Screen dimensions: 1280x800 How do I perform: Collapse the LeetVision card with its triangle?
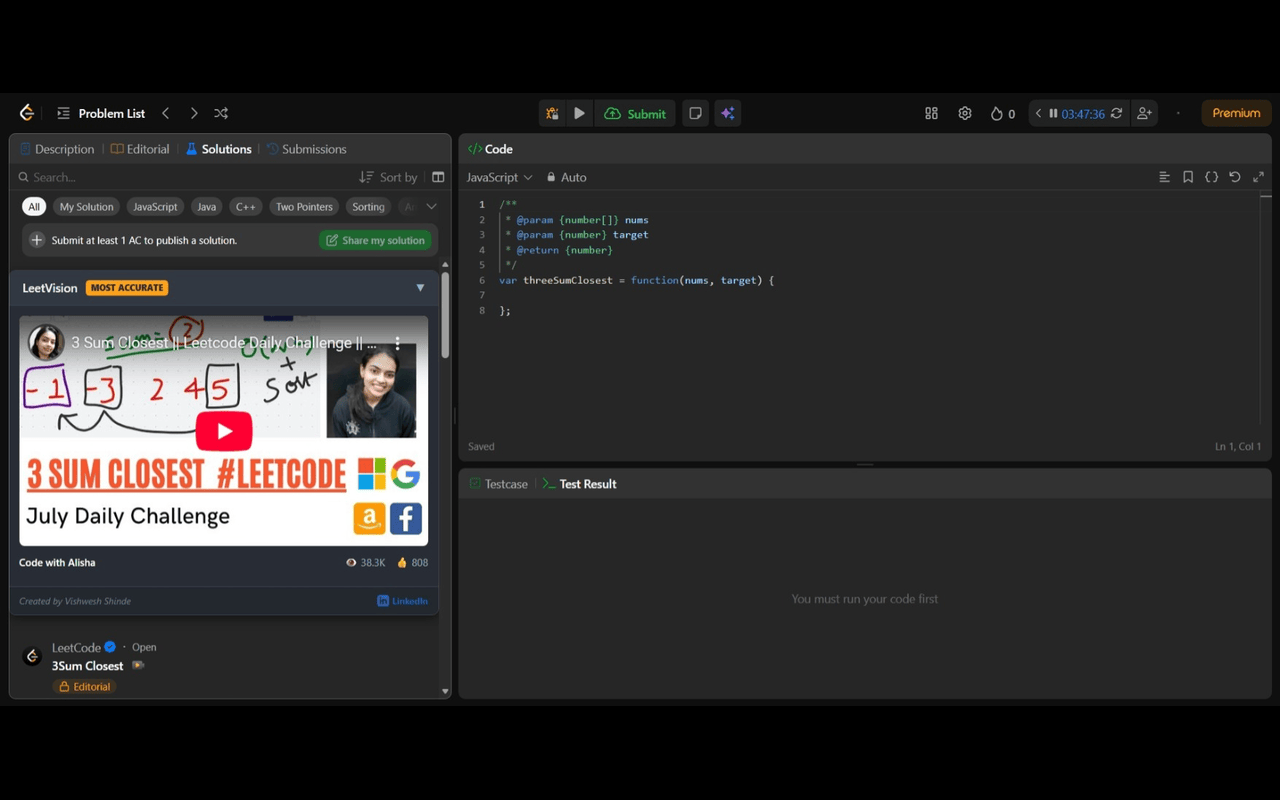tap(420, 288)
